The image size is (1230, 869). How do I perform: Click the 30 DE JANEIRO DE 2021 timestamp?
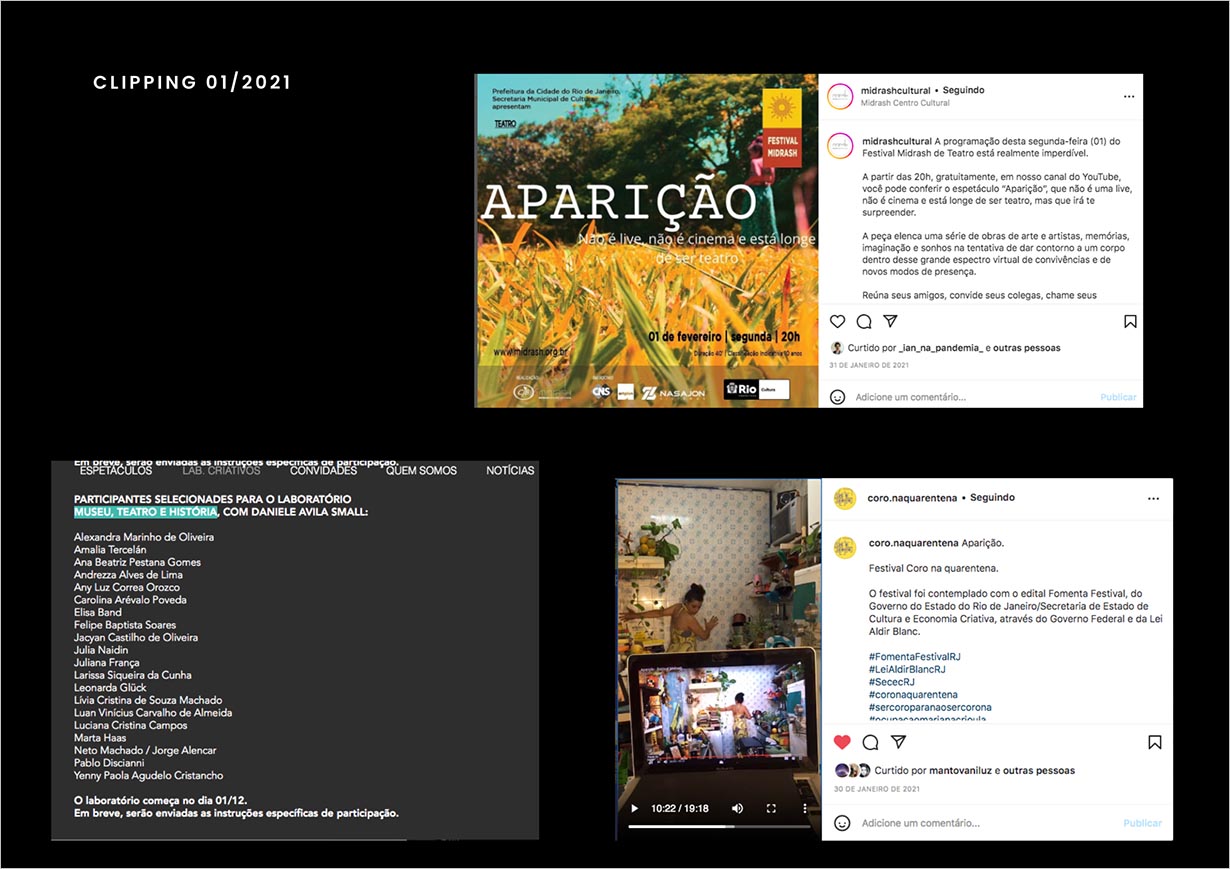click(x=875, y=789)
